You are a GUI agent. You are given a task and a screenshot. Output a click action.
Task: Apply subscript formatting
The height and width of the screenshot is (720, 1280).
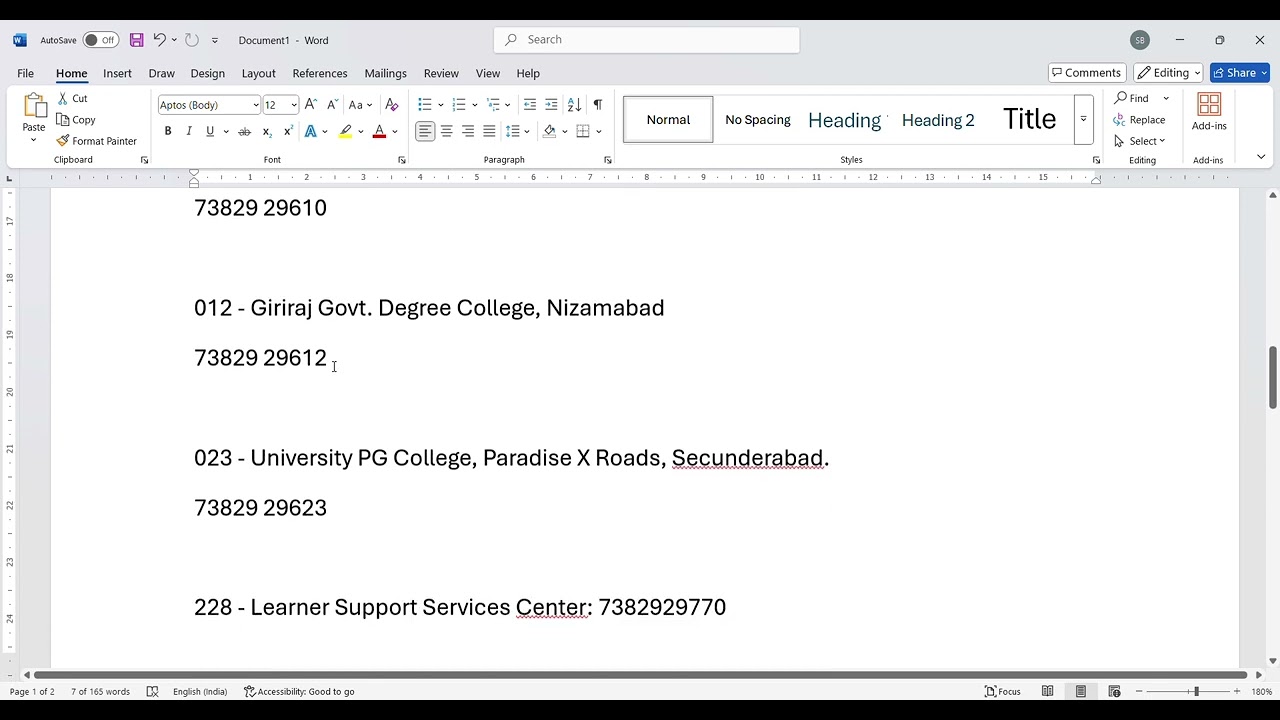[x=267, y=132]
